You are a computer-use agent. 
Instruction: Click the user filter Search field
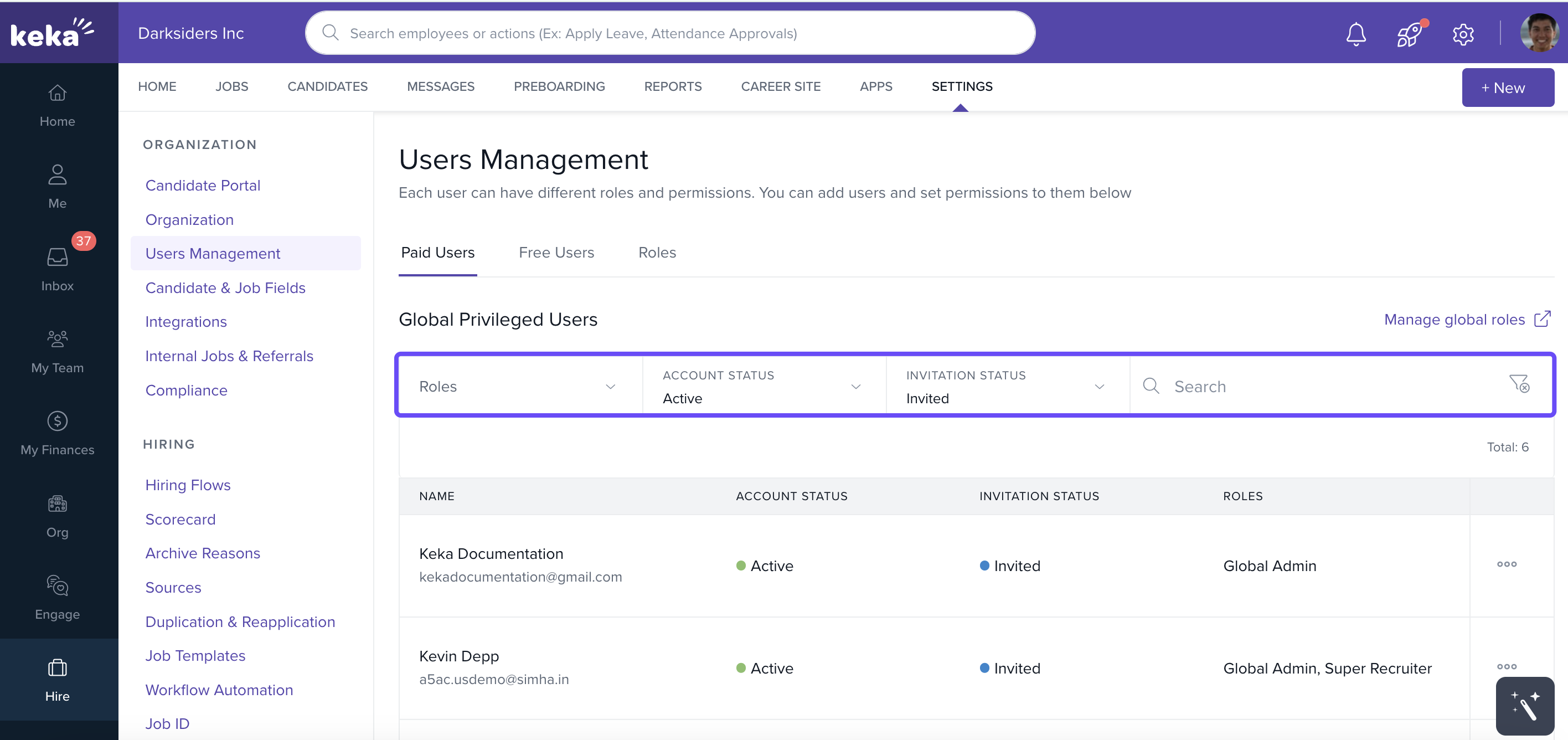[1327, 386]
